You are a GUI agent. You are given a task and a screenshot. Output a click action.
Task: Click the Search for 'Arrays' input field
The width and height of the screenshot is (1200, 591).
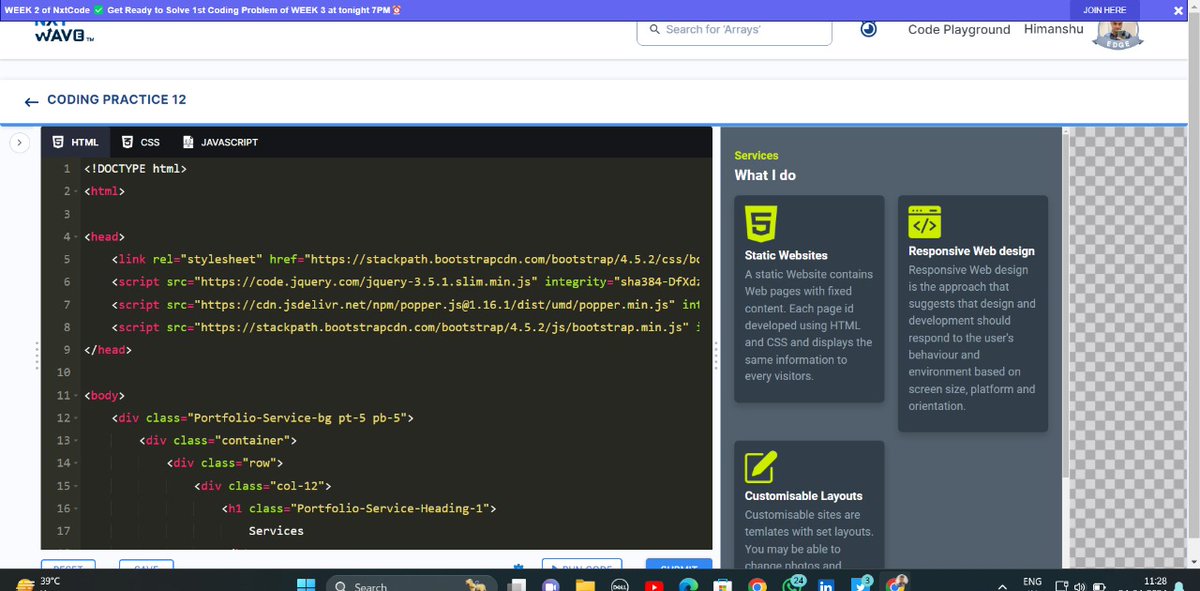tap(734, 30)
